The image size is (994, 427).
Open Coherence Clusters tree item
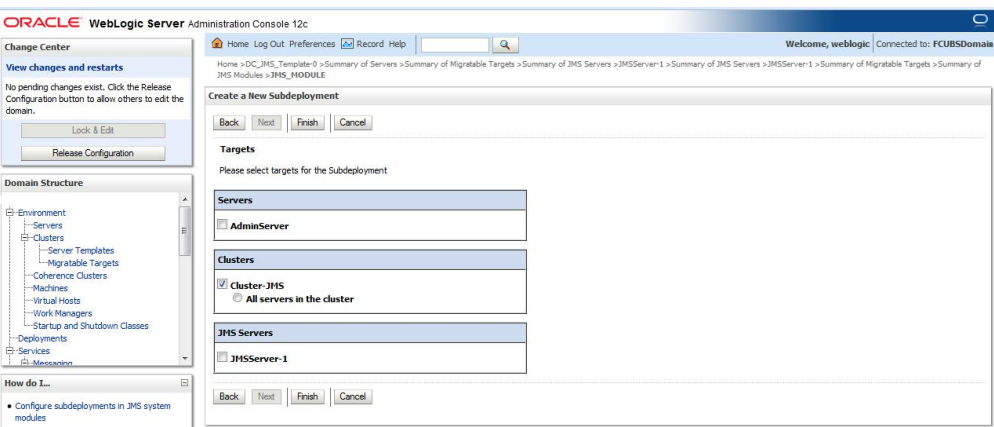coord(70,276)
